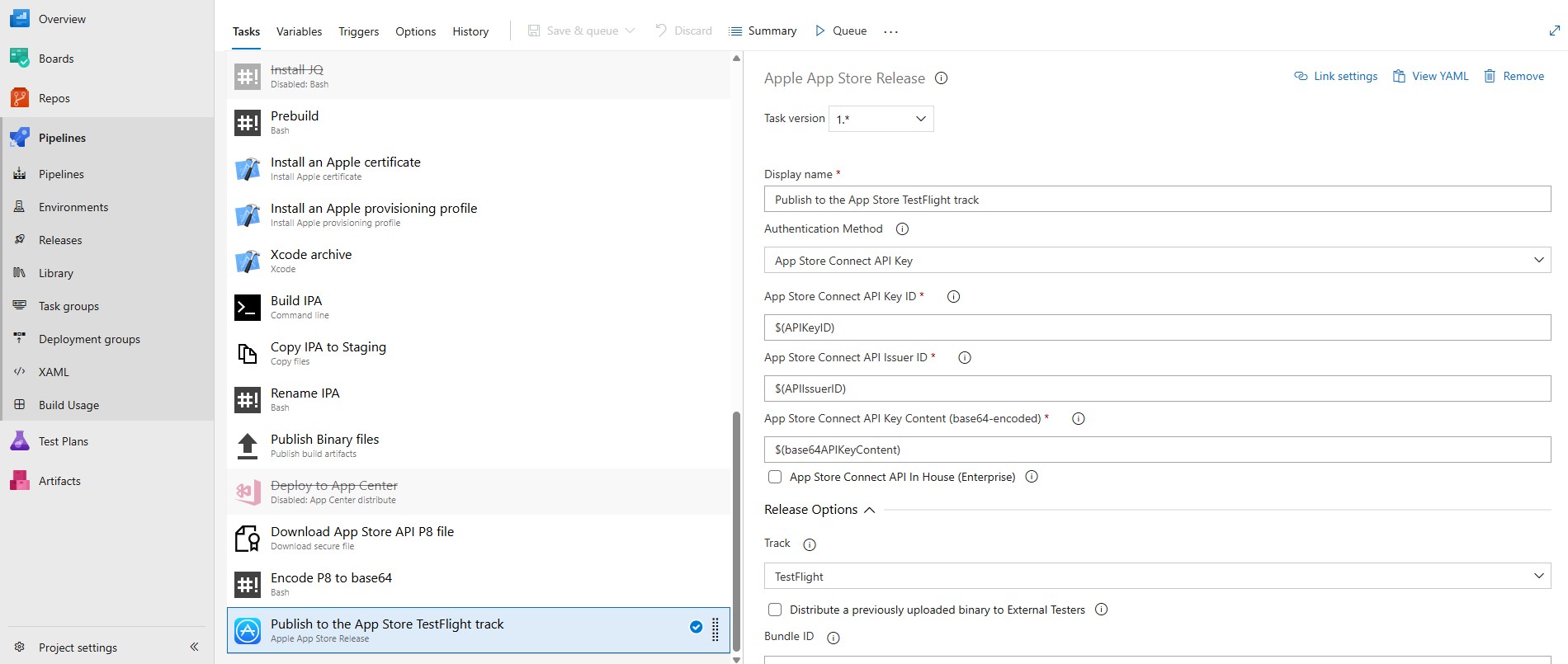
Task: Enable App Store Connect API In House checkbox
Action: point(775,477)
